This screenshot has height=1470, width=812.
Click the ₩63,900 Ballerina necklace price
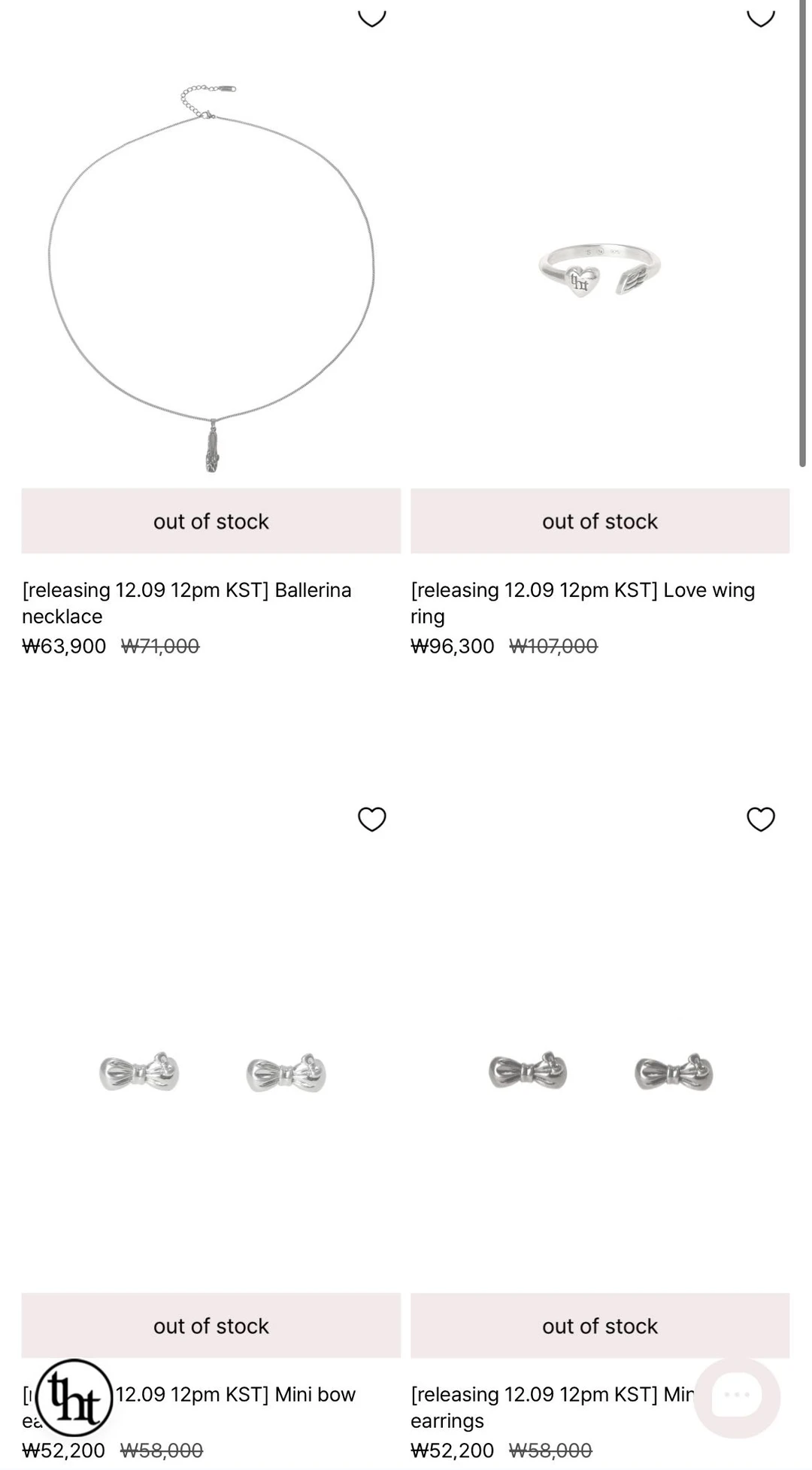[64, 646]
